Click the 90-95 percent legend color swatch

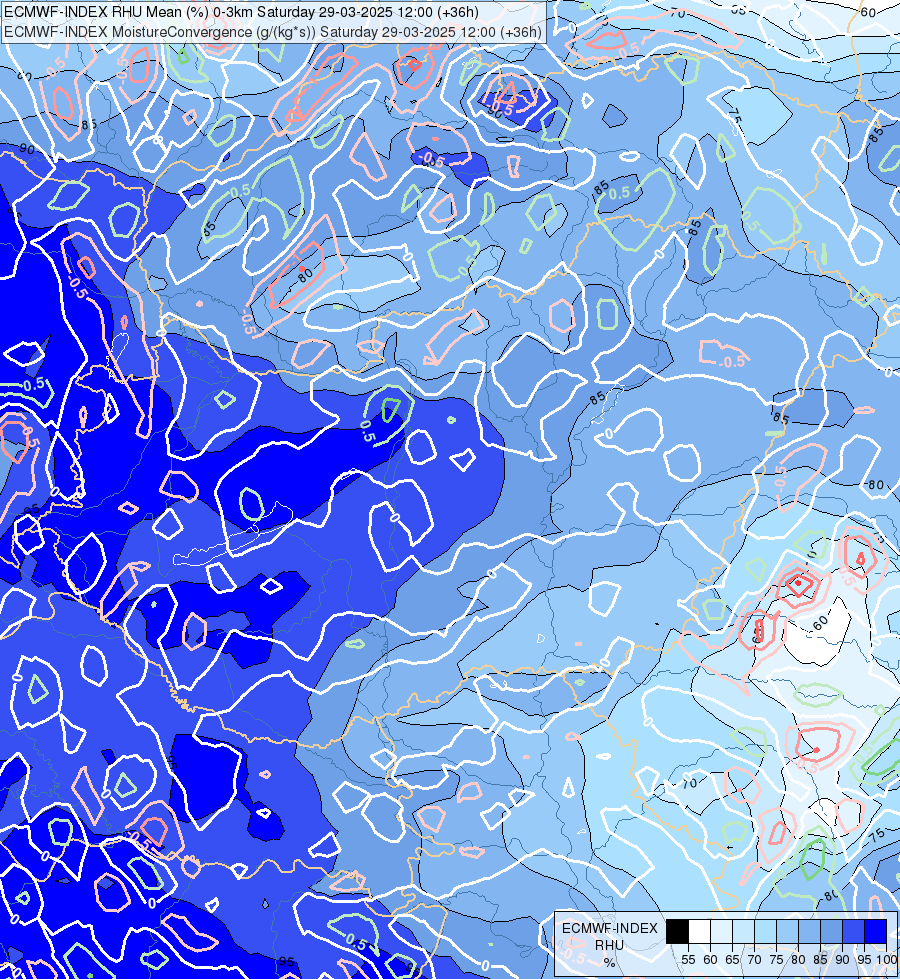tap(853, 931)
